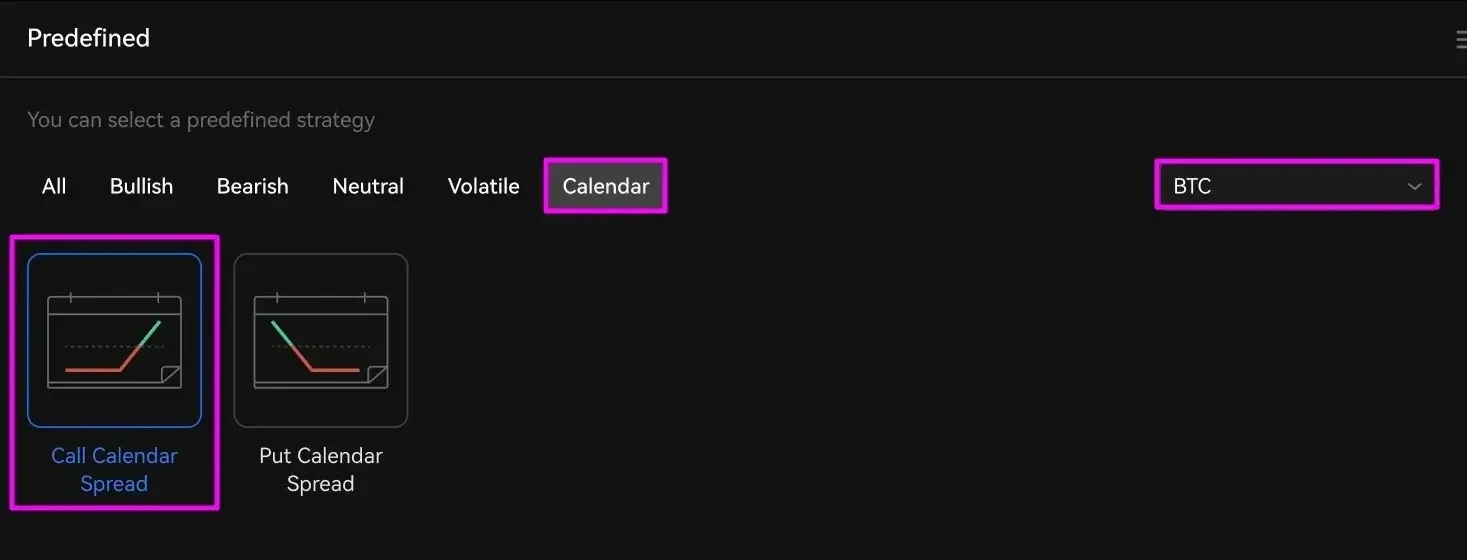Open the BTC asset selector
Screen dimensions: 1467x560
[1297, 186]
